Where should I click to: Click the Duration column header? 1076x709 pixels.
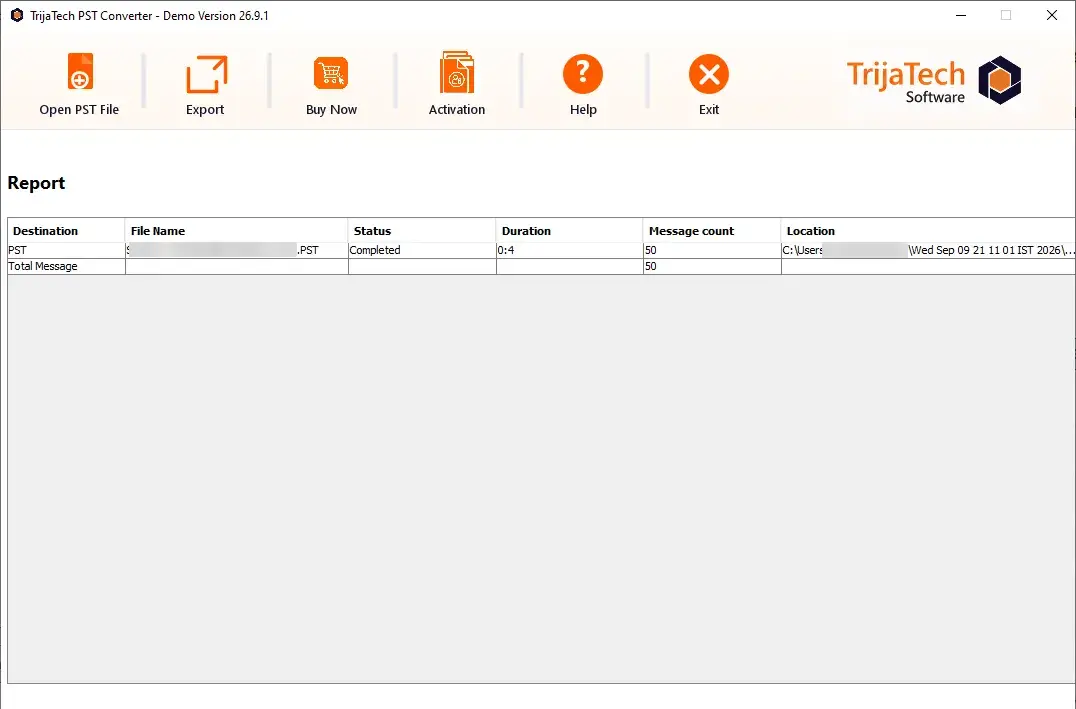(569, 231)
